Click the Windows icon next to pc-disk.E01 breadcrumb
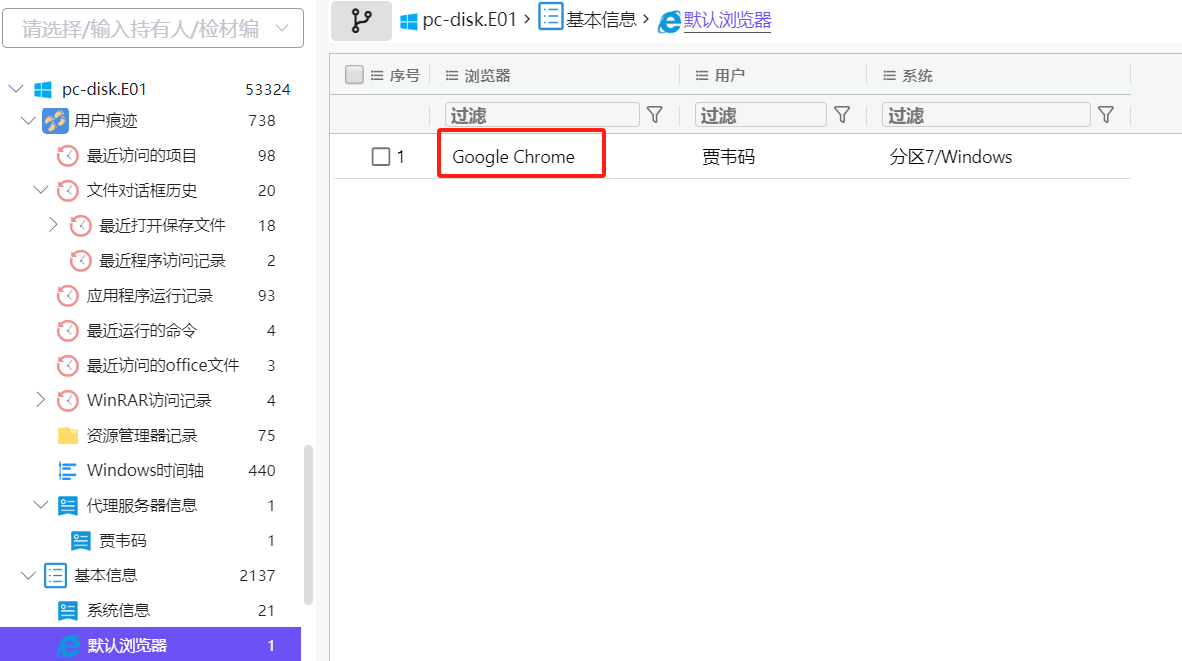 (409, 21)
